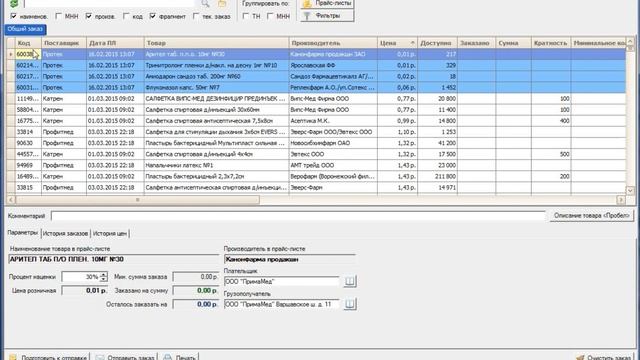This screenshot has height=360, width=640.
Task: Toggle sort on the Цена column header
Action: [397, 43]
